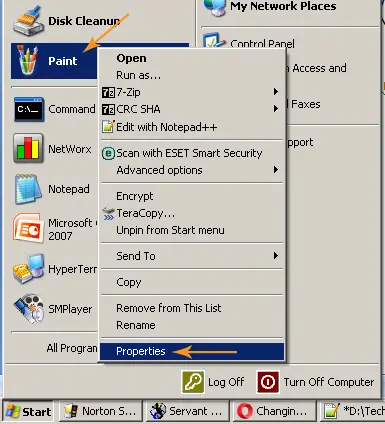Select Run as... in context menu

(x=192, y=75)
